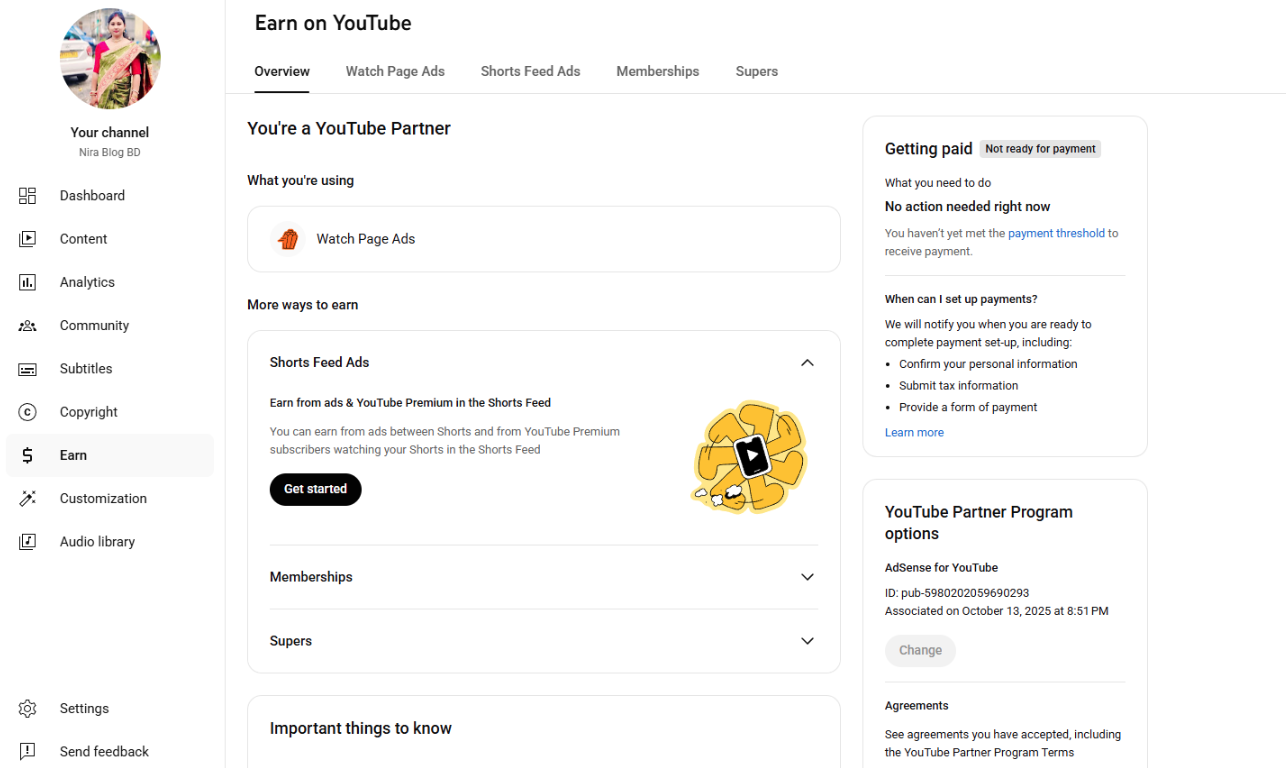The height and width of the screenshot is (768, 1286).
Task: Select the Content icon in the sidebar
Action: pos(27,238)
